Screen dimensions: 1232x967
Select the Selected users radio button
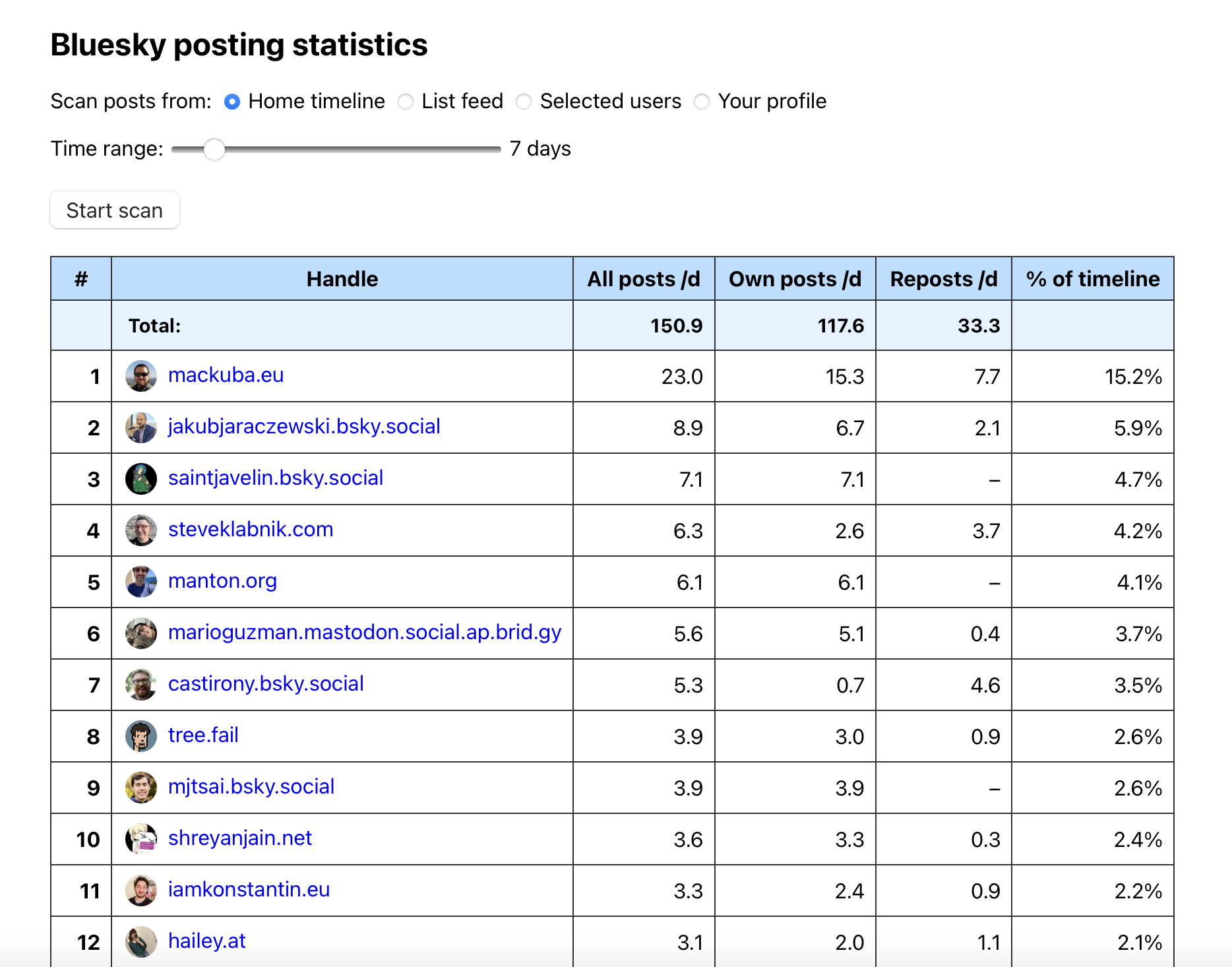(524, 102)
